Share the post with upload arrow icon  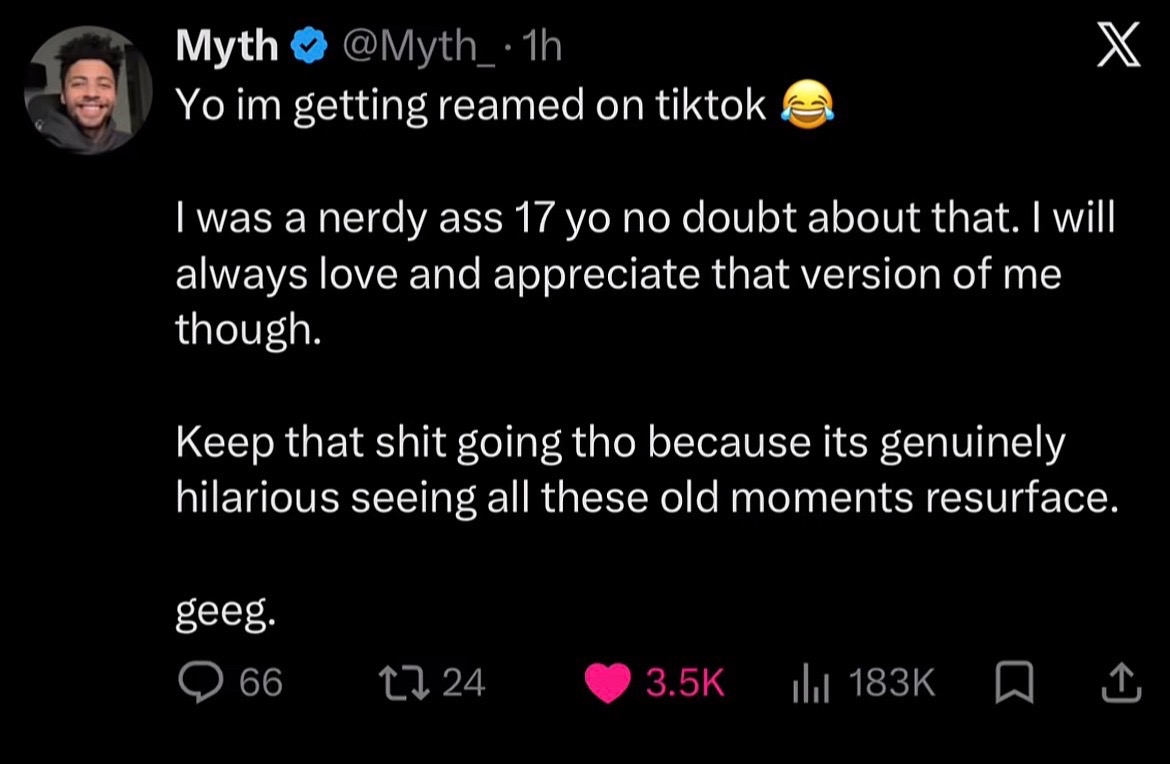(1121, 683)
